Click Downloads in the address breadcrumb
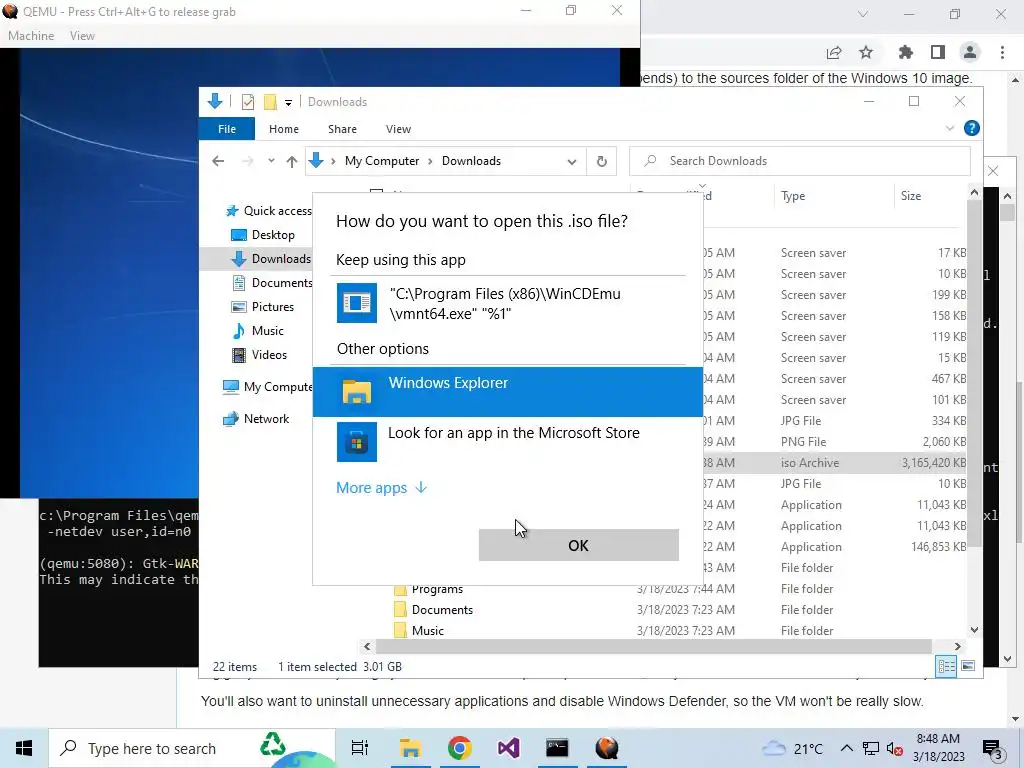This screenshot has width=1024, height=768. click(x=471, y=161)
